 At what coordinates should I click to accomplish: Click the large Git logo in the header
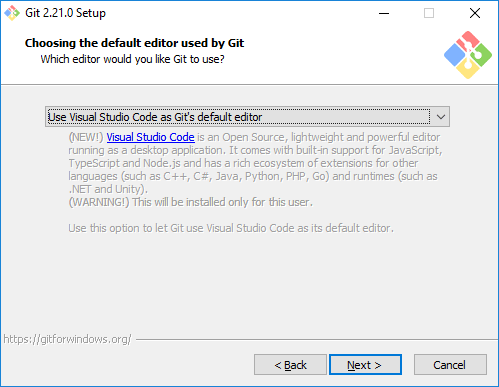pos(468,55)
